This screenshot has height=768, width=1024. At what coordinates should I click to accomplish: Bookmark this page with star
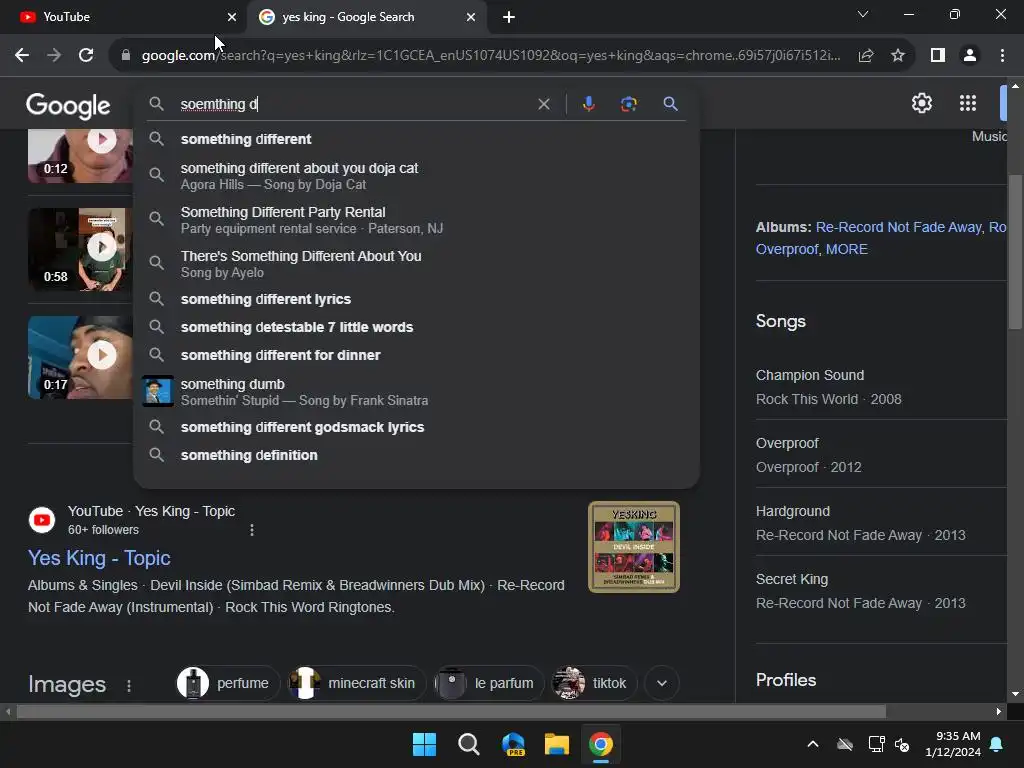pyautogui.click(x=898, y=55)
